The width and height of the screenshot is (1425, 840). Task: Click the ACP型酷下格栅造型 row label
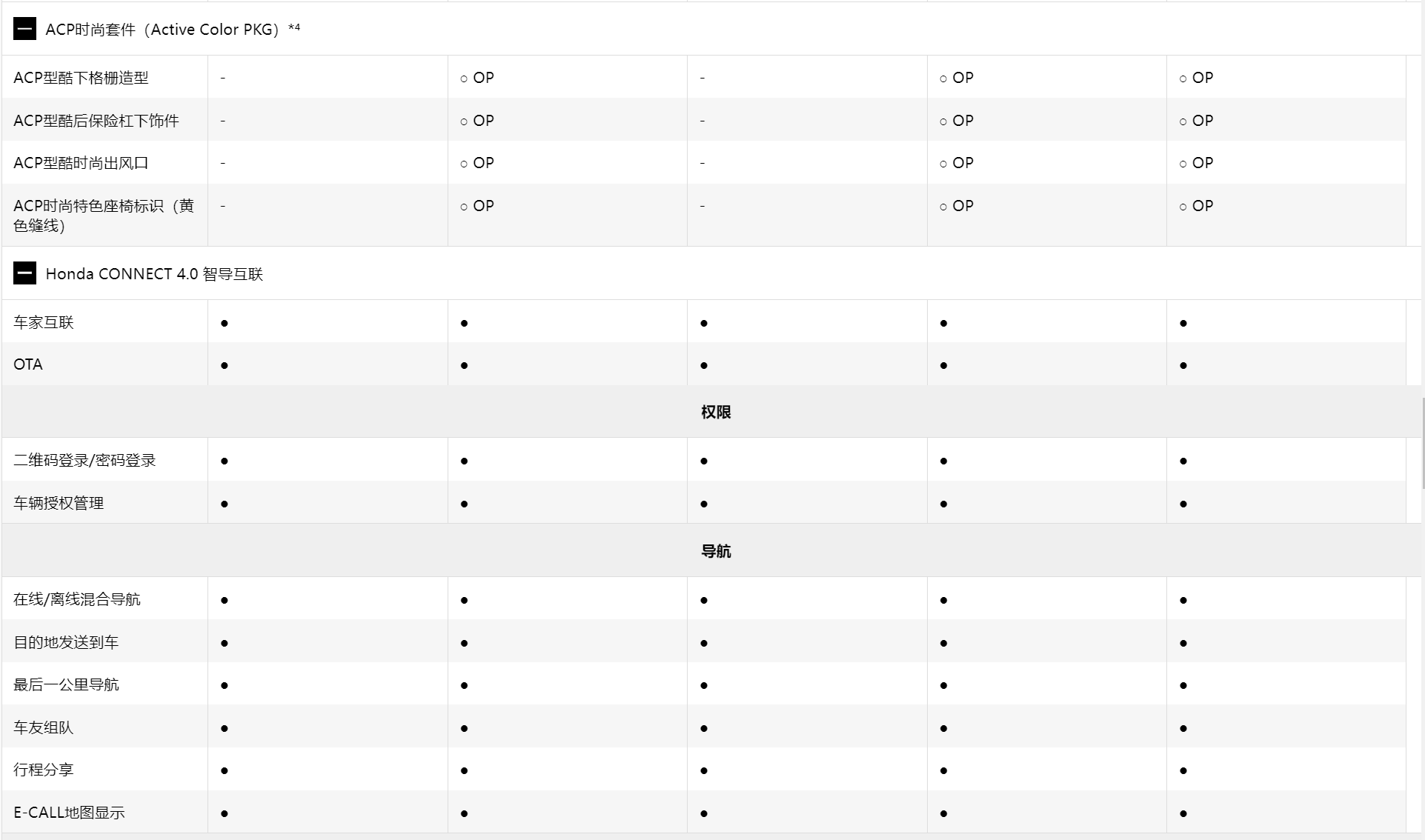coord(81,78)
